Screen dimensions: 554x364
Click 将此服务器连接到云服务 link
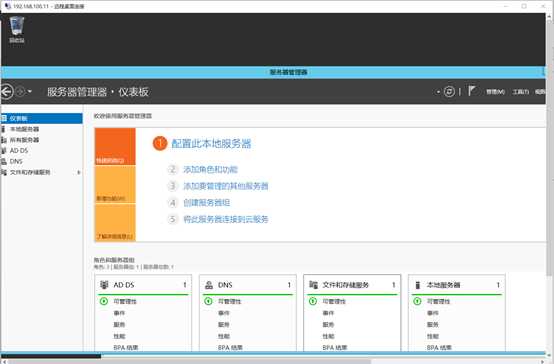(x=225, y=219)
